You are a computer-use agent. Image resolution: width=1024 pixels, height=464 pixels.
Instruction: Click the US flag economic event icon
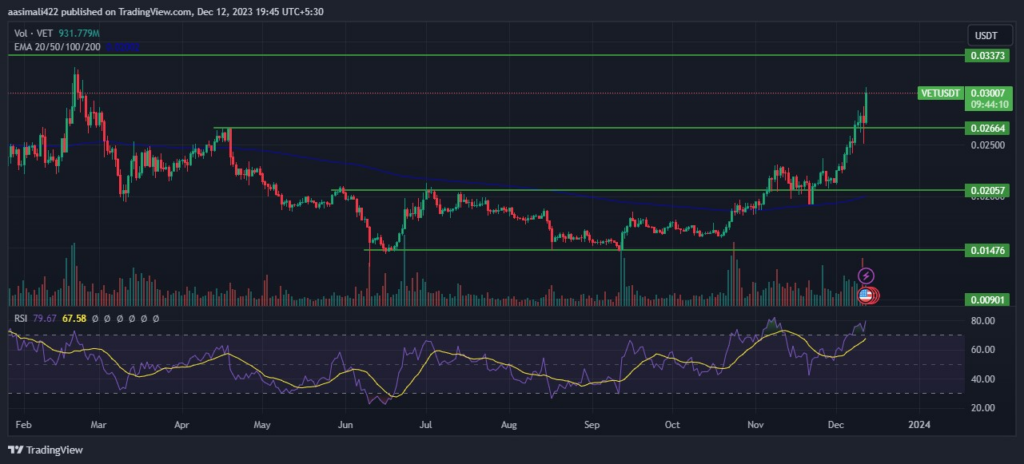coord(865,296)
